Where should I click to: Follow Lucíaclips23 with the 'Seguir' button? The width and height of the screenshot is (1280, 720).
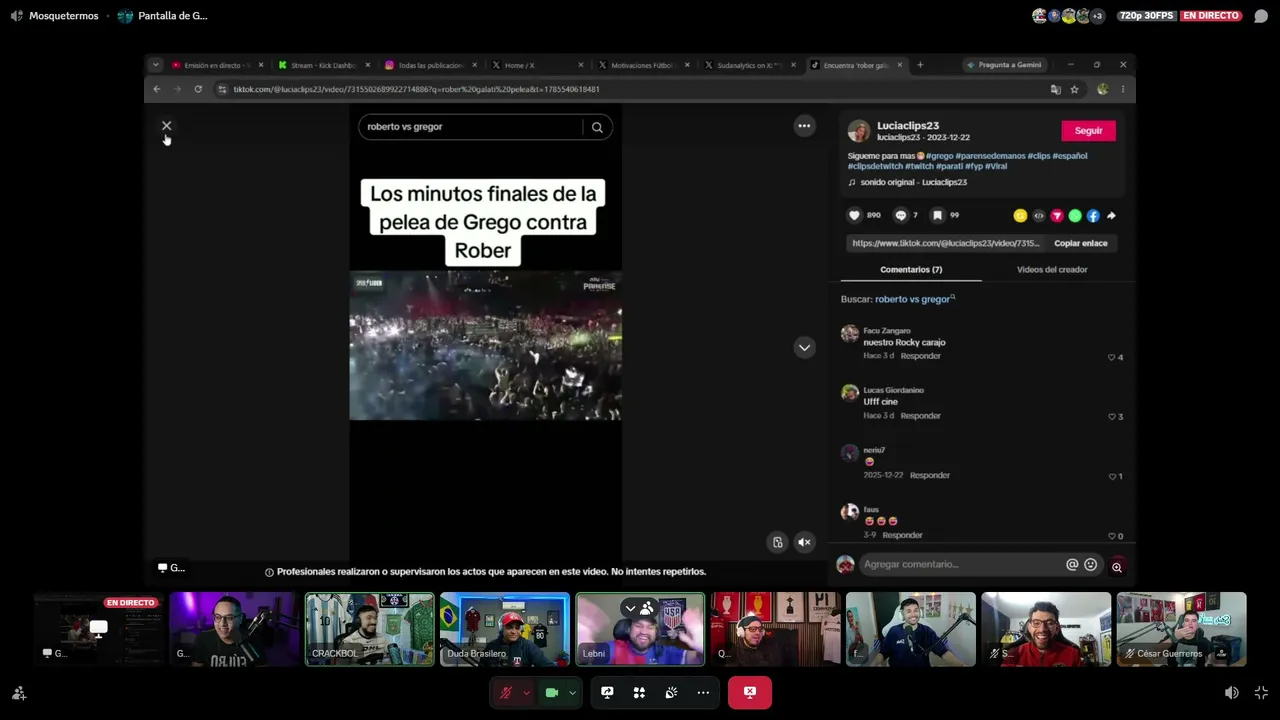click(x=1088, y=131)
